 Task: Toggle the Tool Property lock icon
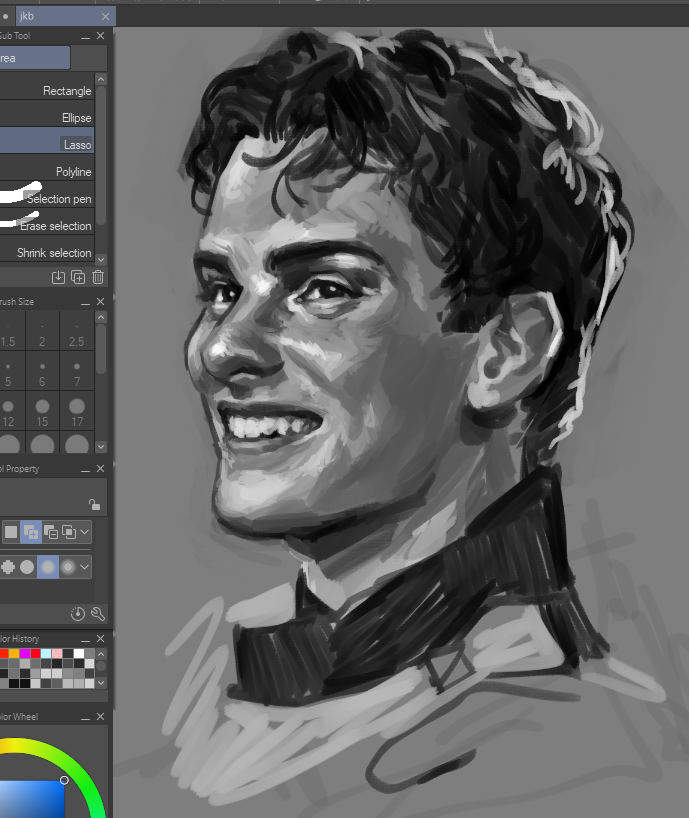[94, 504]
